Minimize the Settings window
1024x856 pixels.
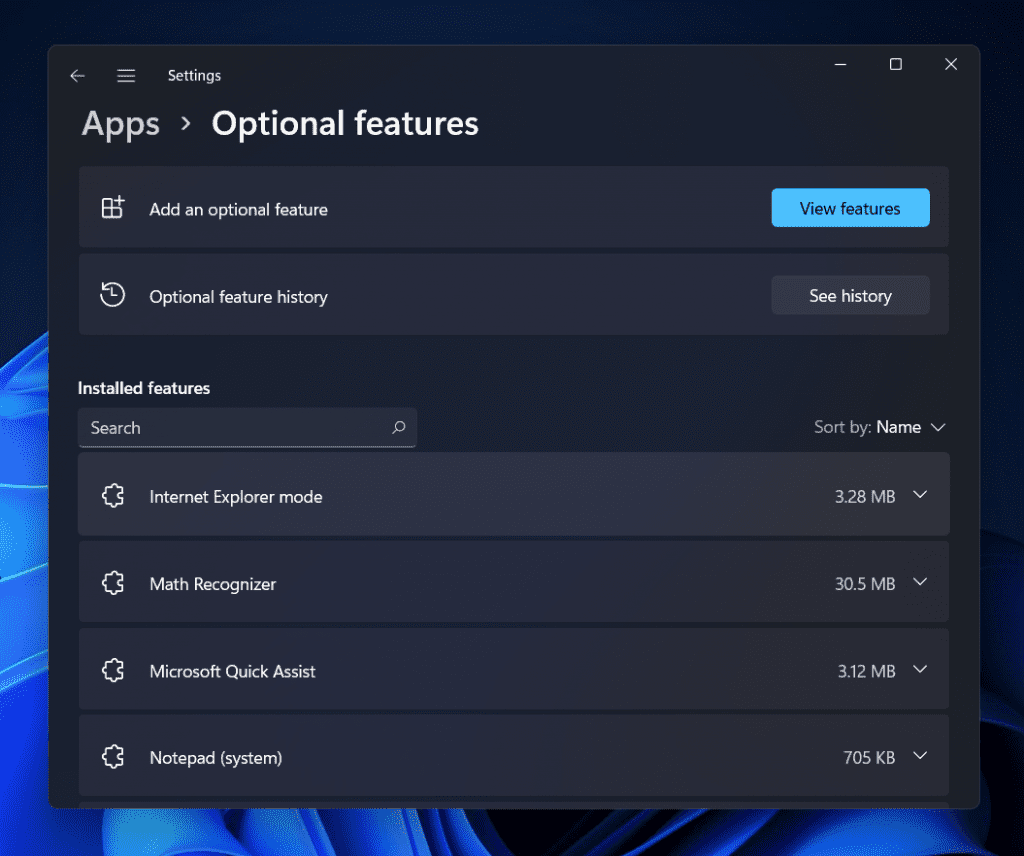[x=840, y=64]
